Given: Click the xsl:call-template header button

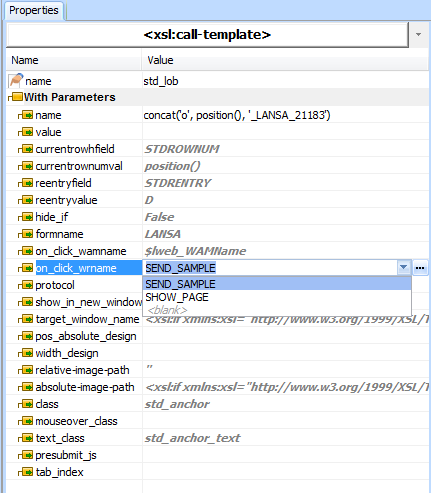Looking at the screenshot, I should 207,35.
